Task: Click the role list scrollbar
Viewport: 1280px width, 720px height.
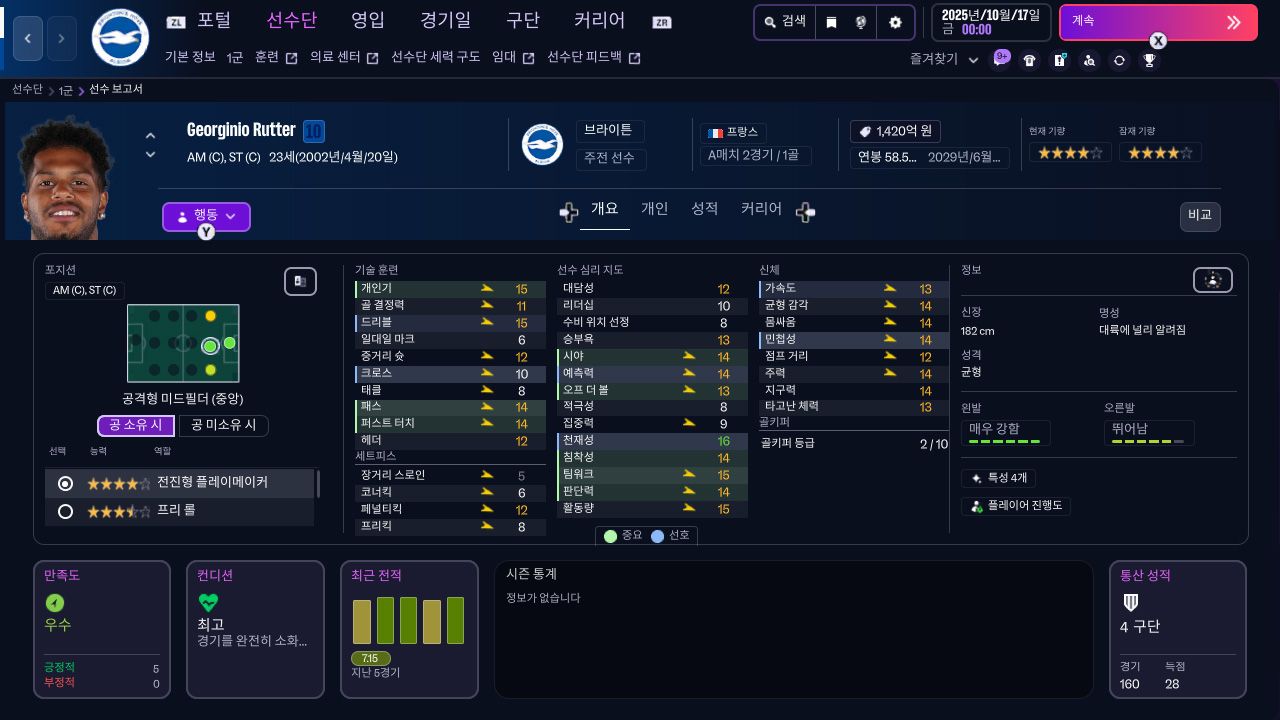Action: coord(318,484)
